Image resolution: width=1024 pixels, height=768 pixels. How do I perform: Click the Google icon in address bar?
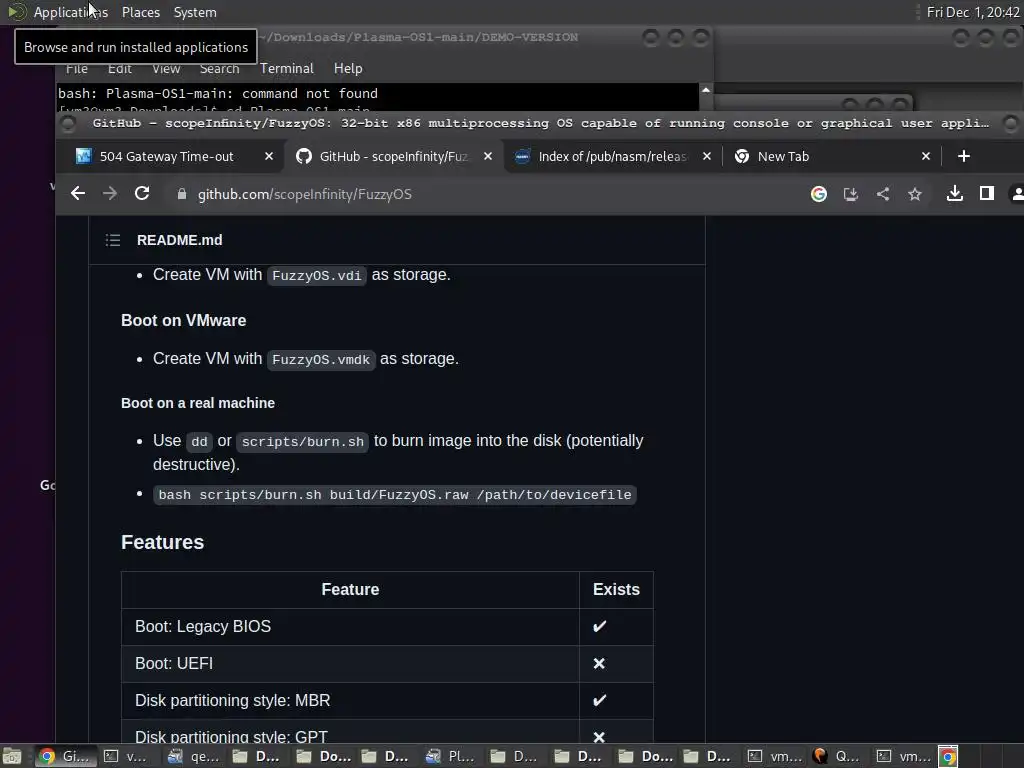818,194
